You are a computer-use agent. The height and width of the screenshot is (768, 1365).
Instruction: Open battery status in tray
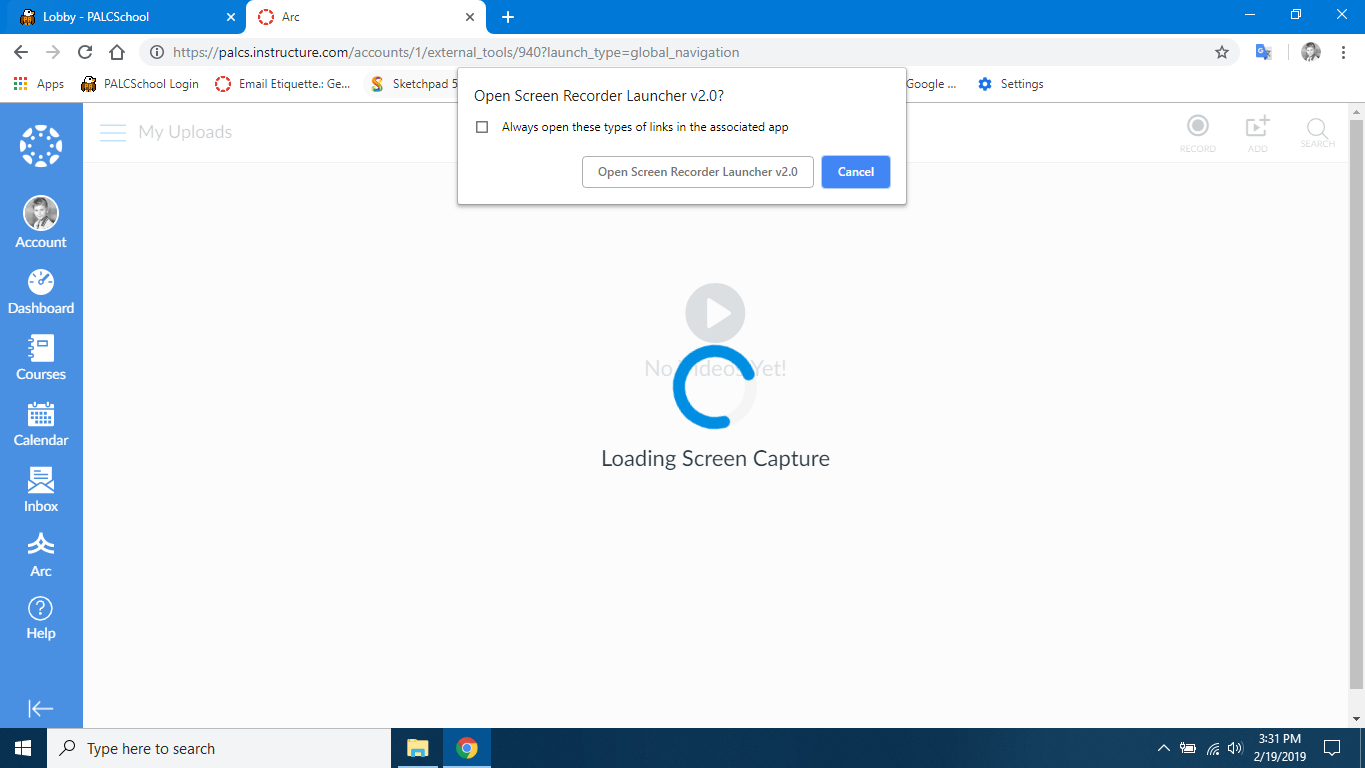[x=1188, y=748]
